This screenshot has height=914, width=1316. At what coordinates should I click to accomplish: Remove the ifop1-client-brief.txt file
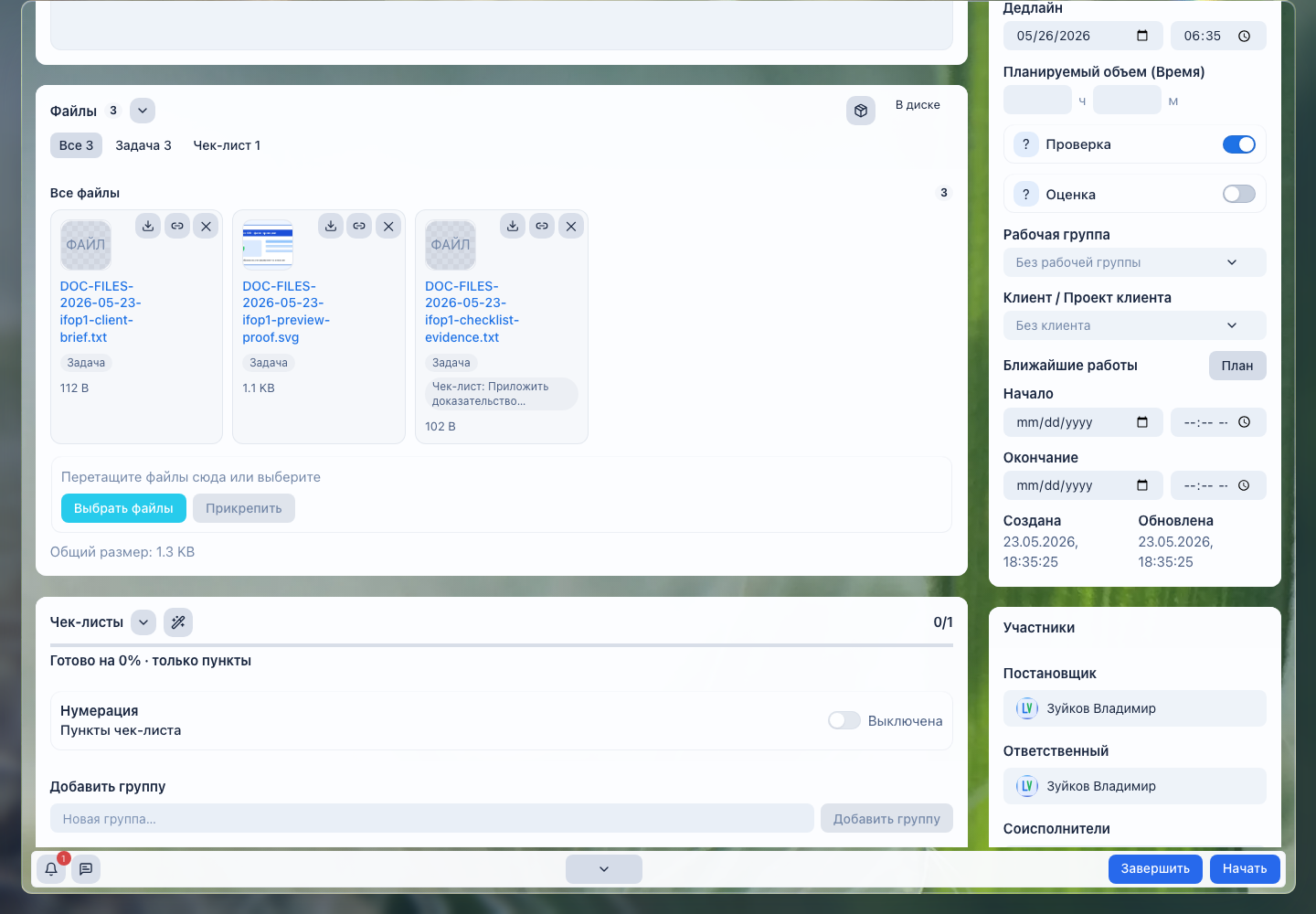point(206,226)
